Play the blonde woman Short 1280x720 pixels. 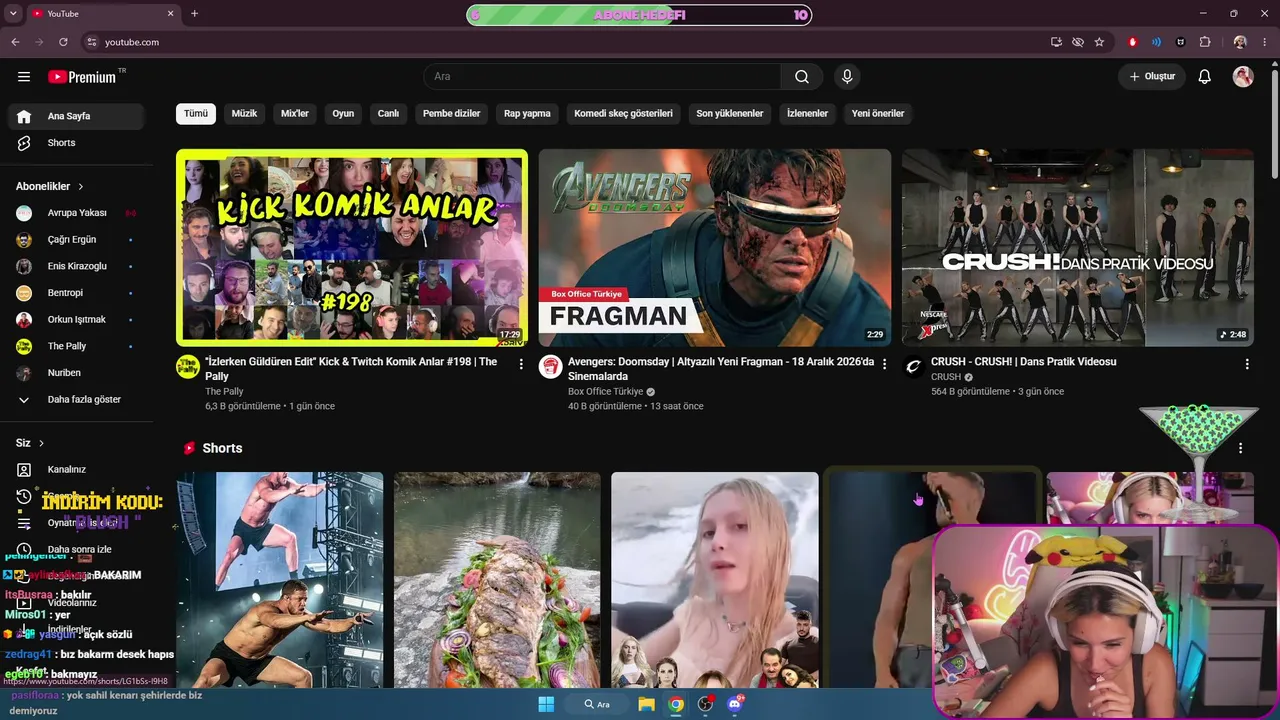(x=715, y=580)
